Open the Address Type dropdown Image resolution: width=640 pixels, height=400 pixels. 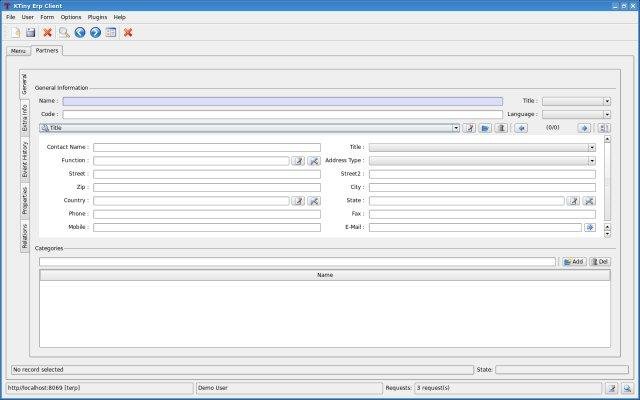tap(482, 161)
